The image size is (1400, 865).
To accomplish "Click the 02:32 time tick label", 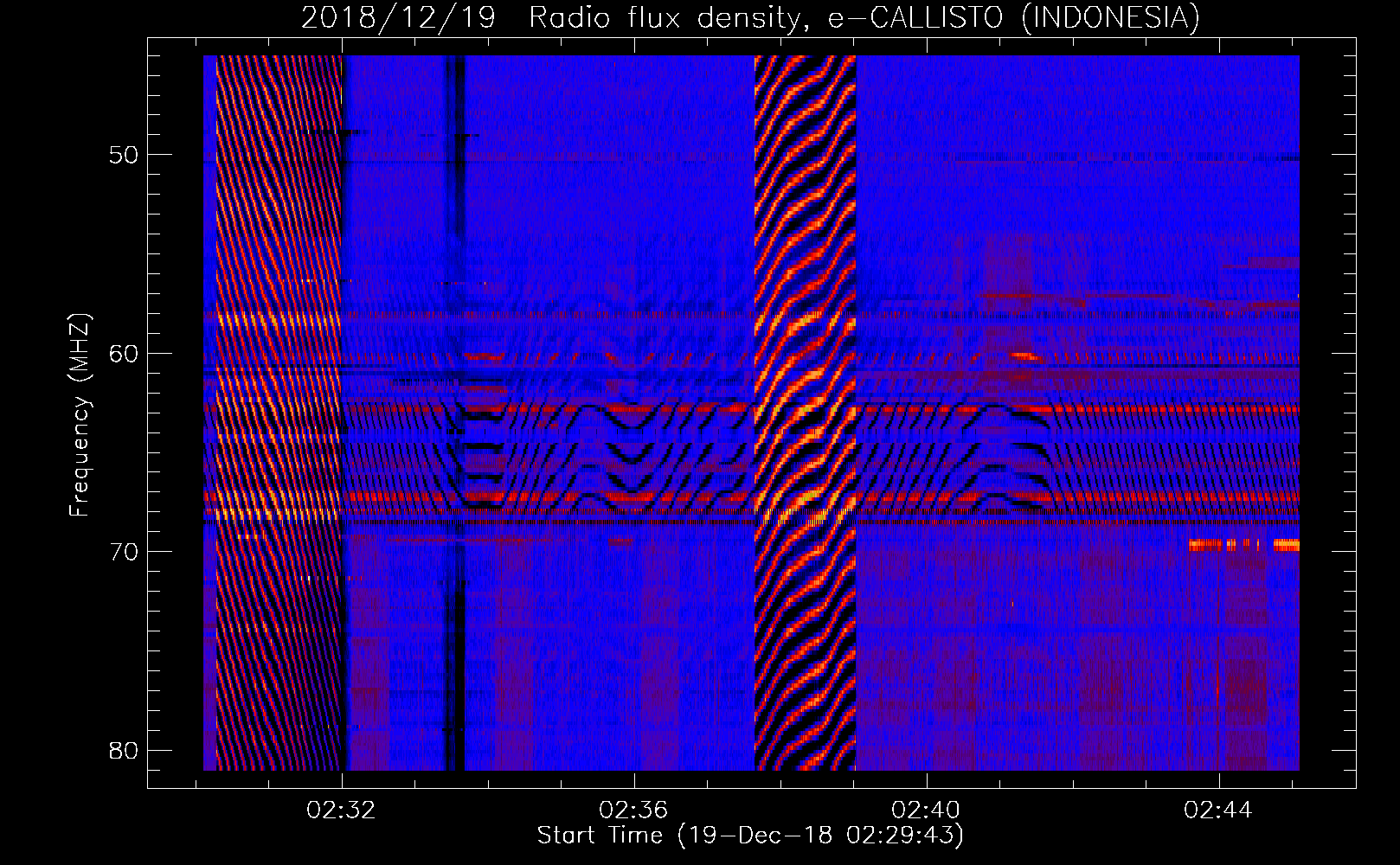I will (342, 811).
